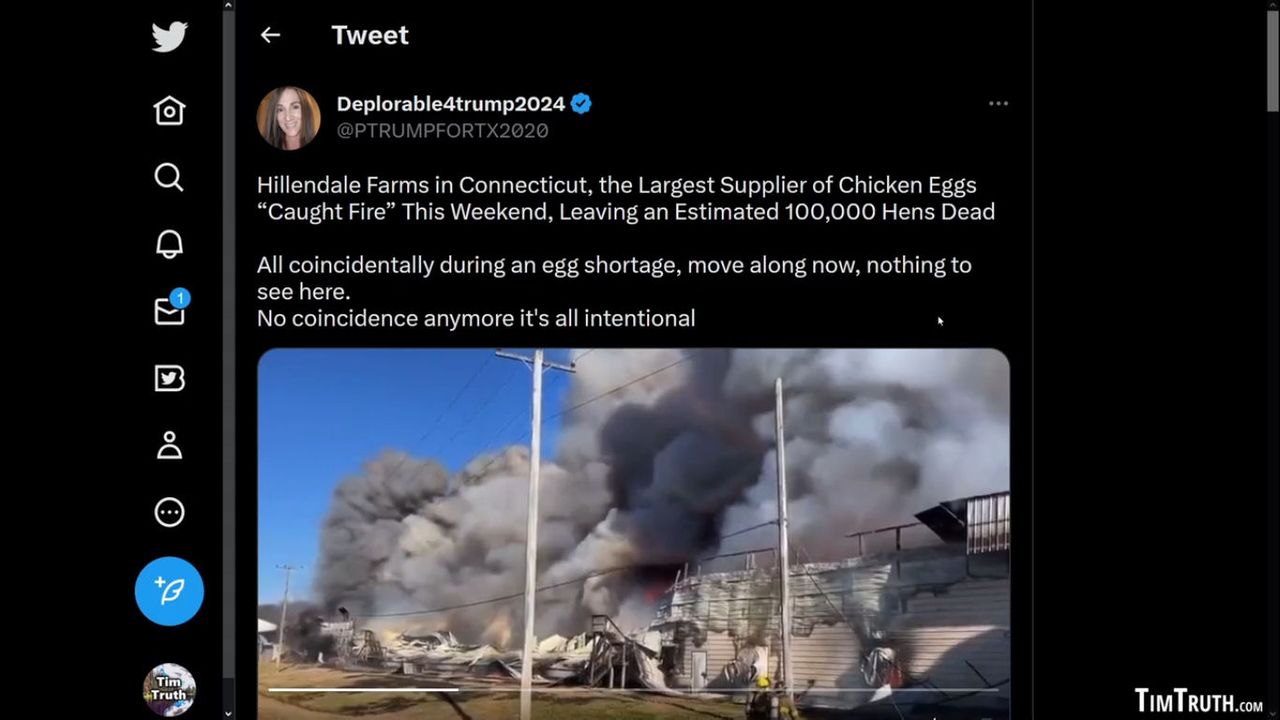1280x720 pixels.
Task: Open the Profile person icon
Action: (169, 445)
